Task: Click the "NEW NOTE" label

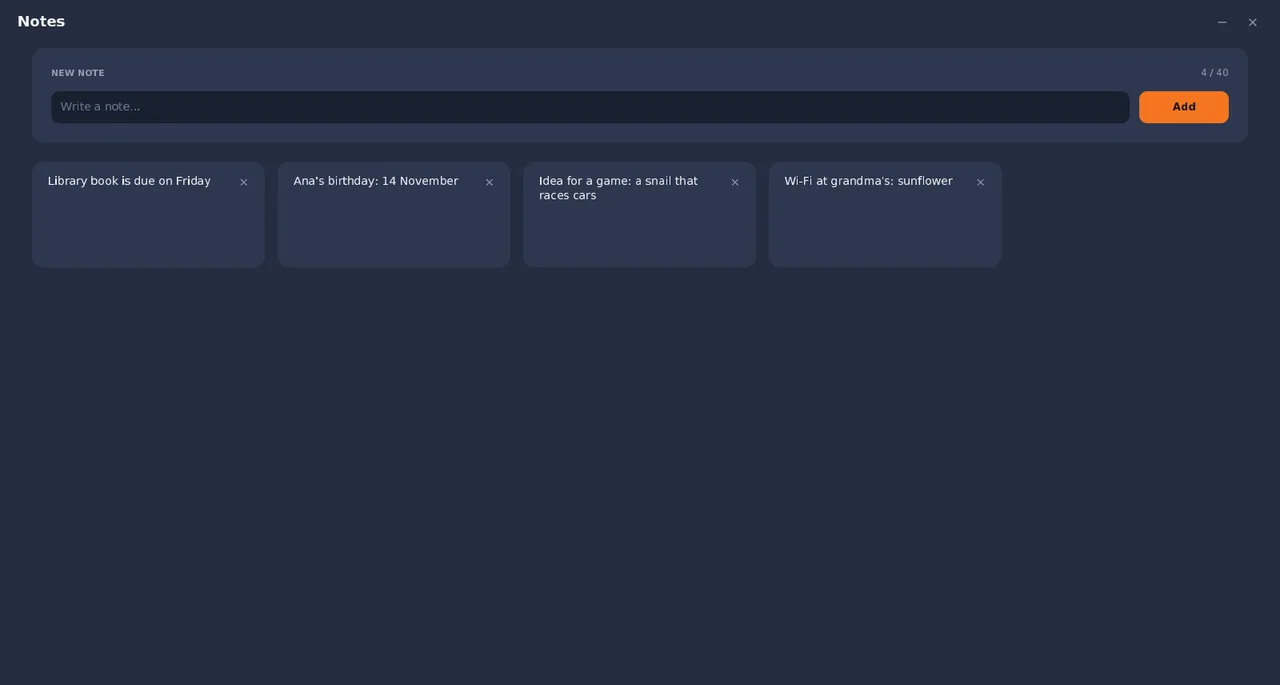Action: (x=78, y=73)
